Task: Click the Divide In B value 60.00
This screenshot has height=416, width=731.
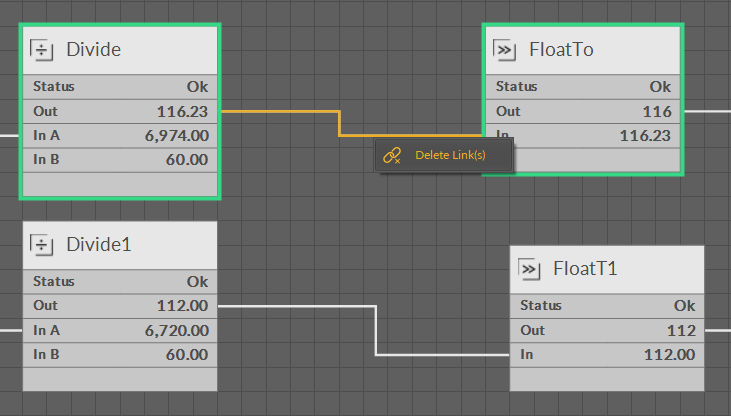Action: [x=187, y=159]
